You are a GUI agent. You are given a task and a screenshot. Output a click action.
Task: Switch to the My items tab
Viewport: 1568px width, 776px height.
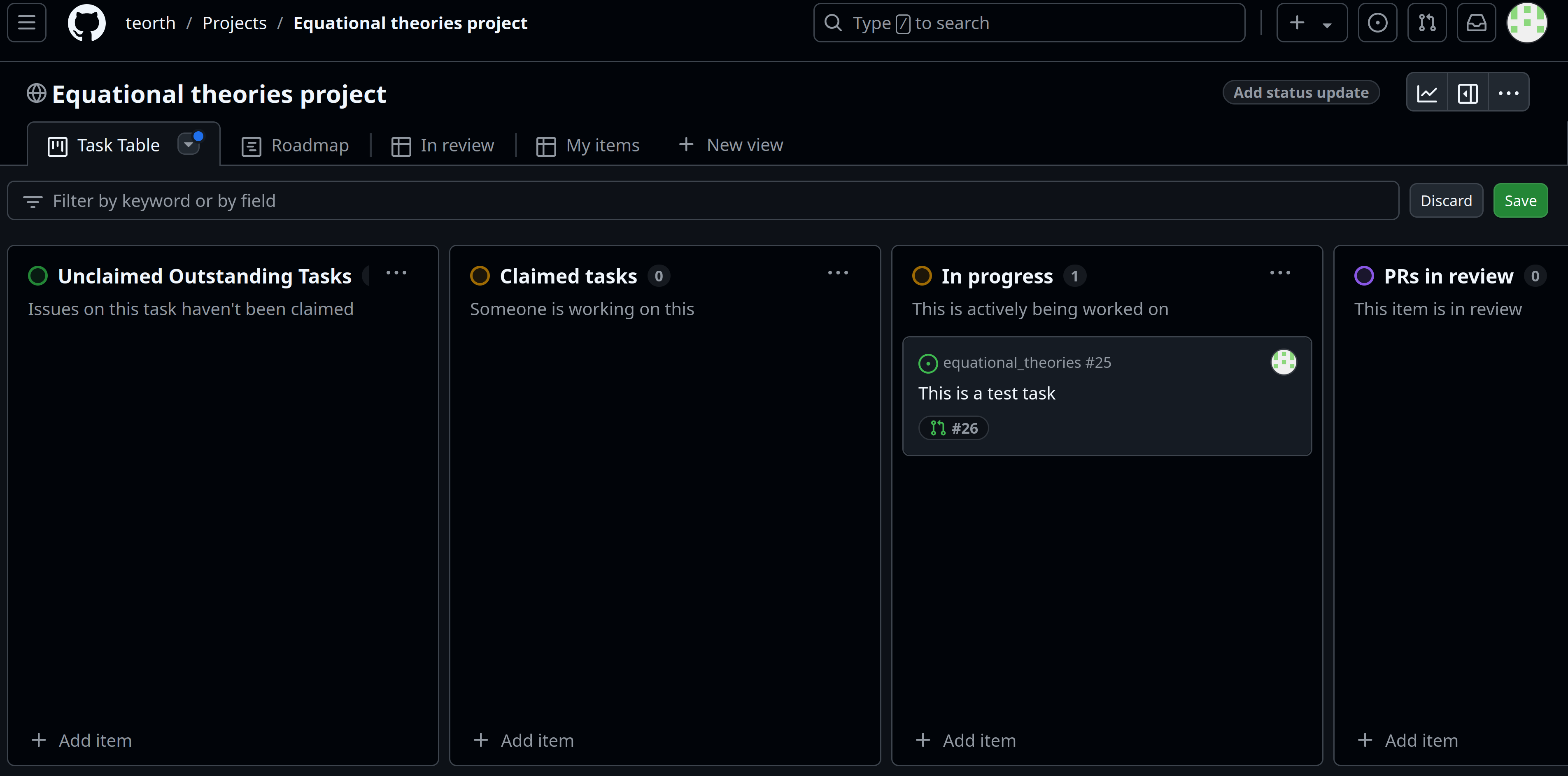(588, 146)
